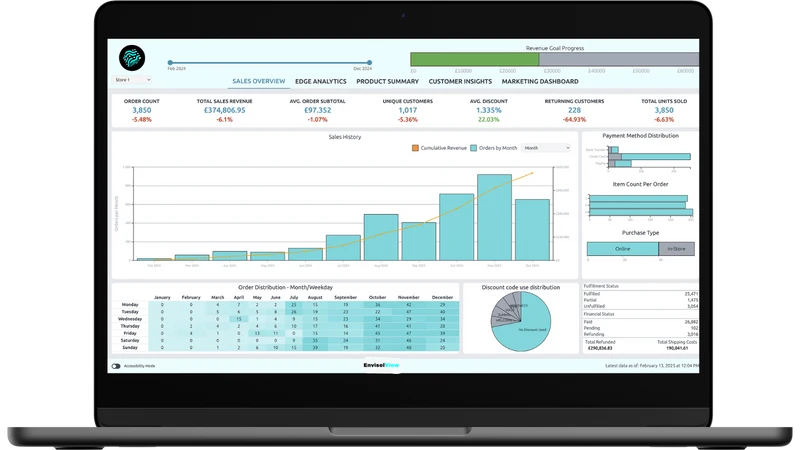Click the Total Refunded amount
This screenshot has height=450, width=800.
click(x=600, y=348)
